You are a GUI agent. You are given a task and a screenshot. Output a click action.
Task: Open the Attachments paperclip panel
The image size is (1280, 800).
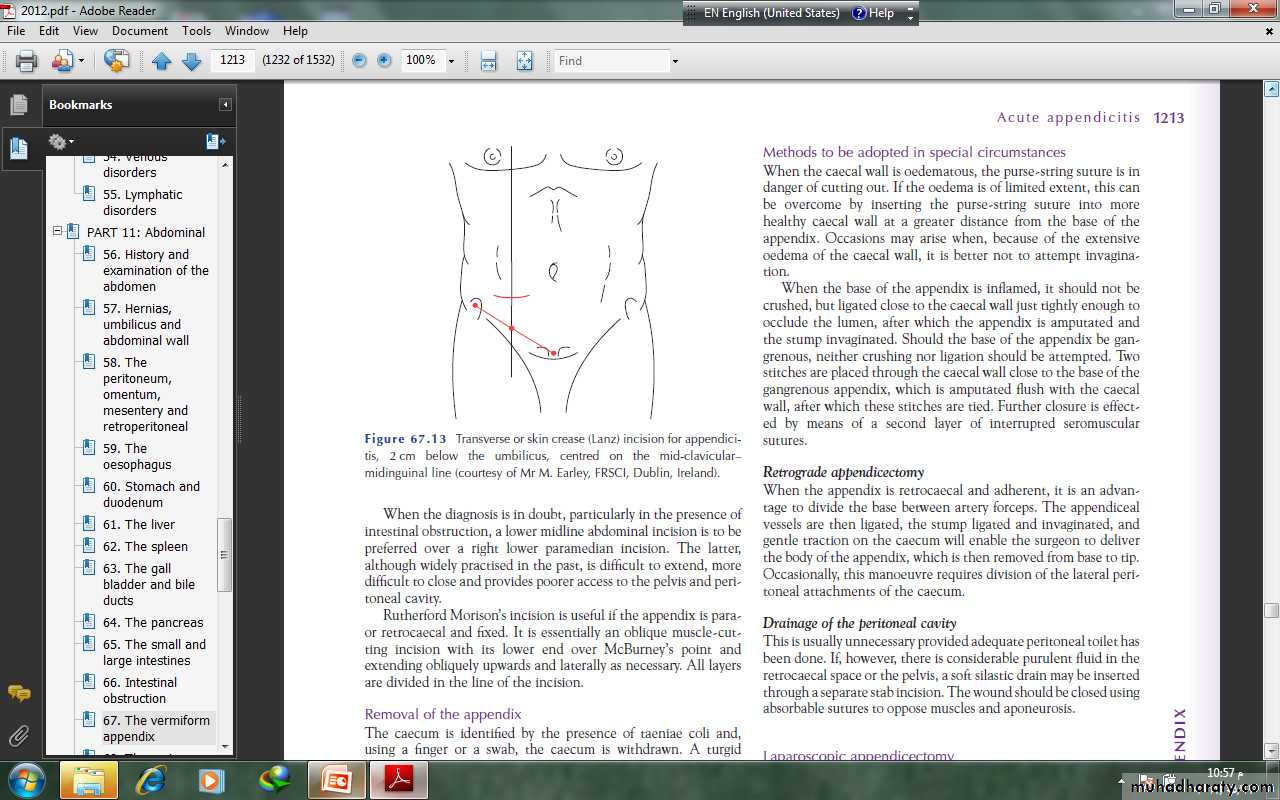[x=18, y=737]
